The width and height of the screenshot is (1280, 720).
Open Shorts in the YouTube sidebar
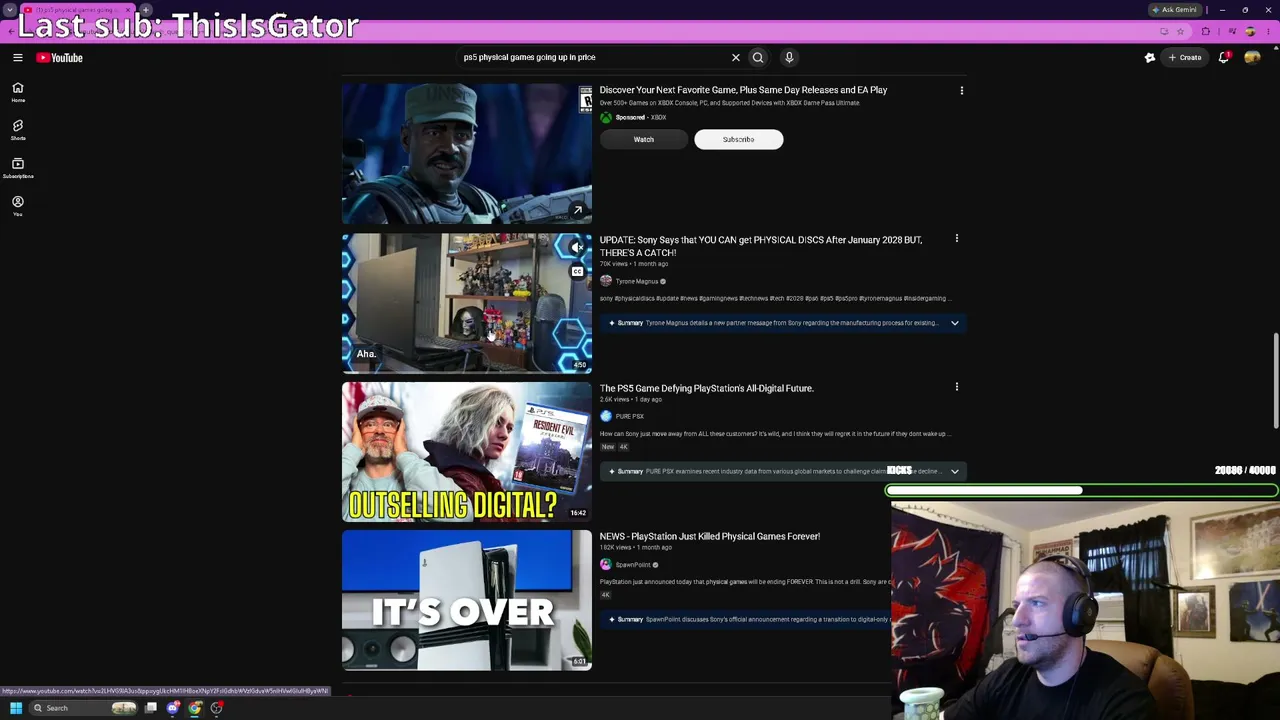[x=17, y=130]
